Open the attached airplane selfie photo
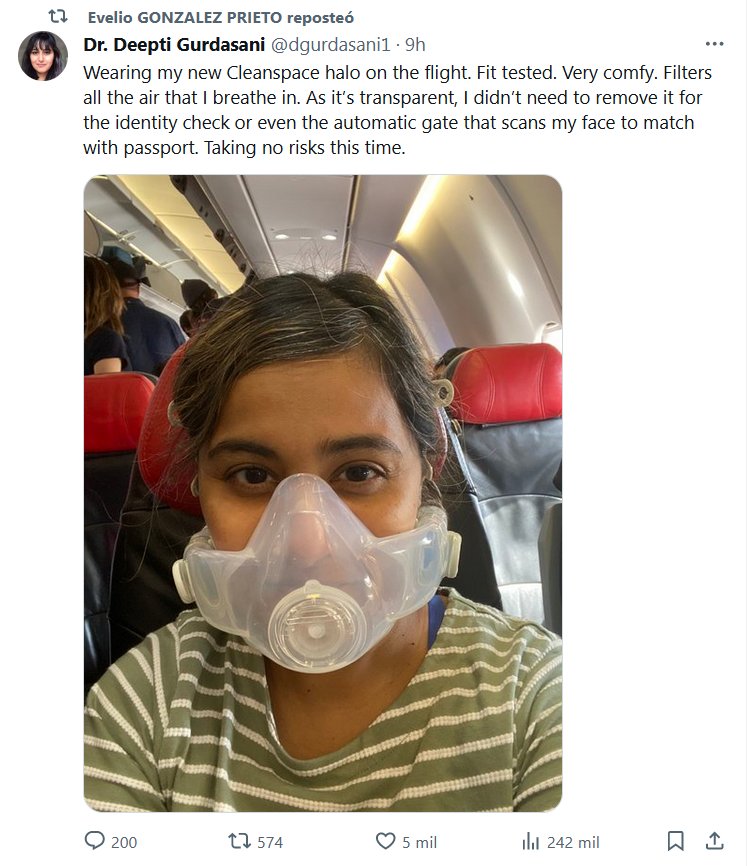The width and height of the screenshot is (748, 866). (x=322, y=492)
